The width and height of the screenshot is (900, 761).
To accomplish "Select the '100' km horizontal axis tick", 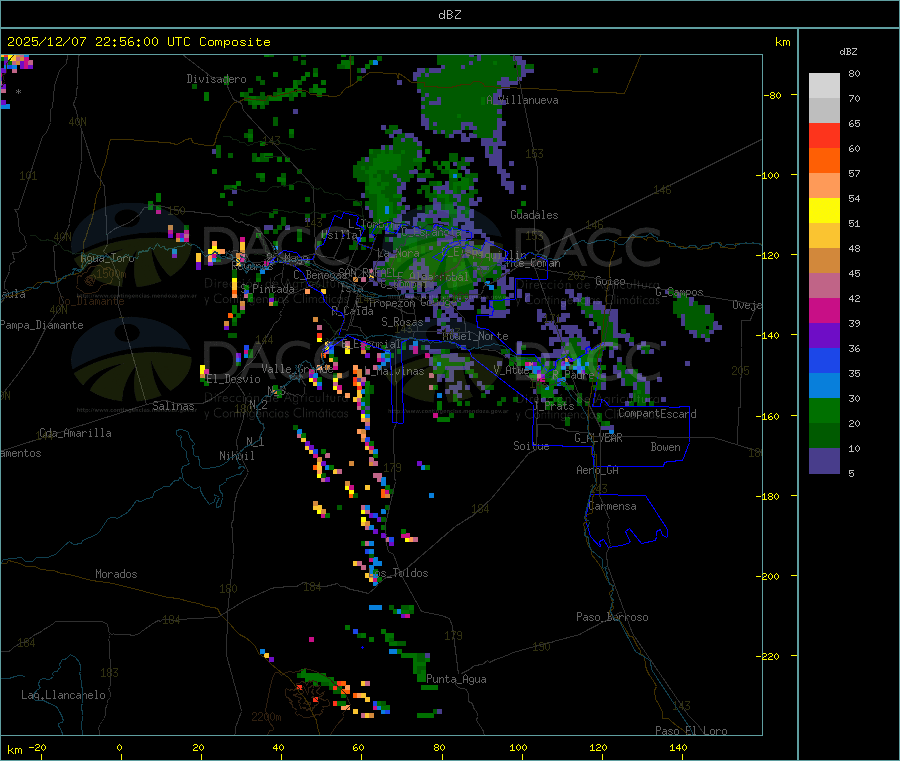I will [518, 747].
